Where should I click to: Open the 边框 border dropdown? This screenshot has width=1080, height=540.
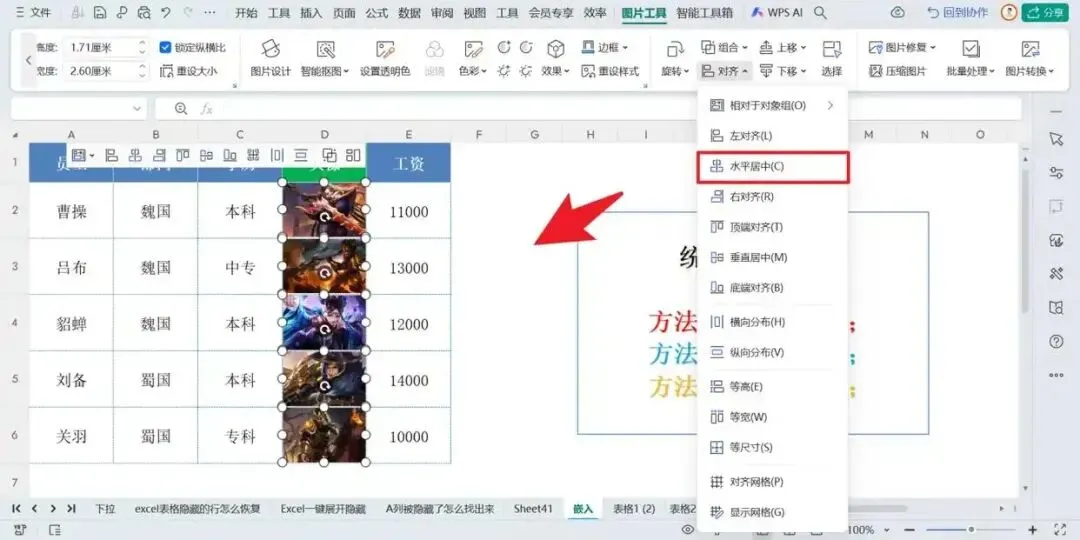[x=605, y=47]
